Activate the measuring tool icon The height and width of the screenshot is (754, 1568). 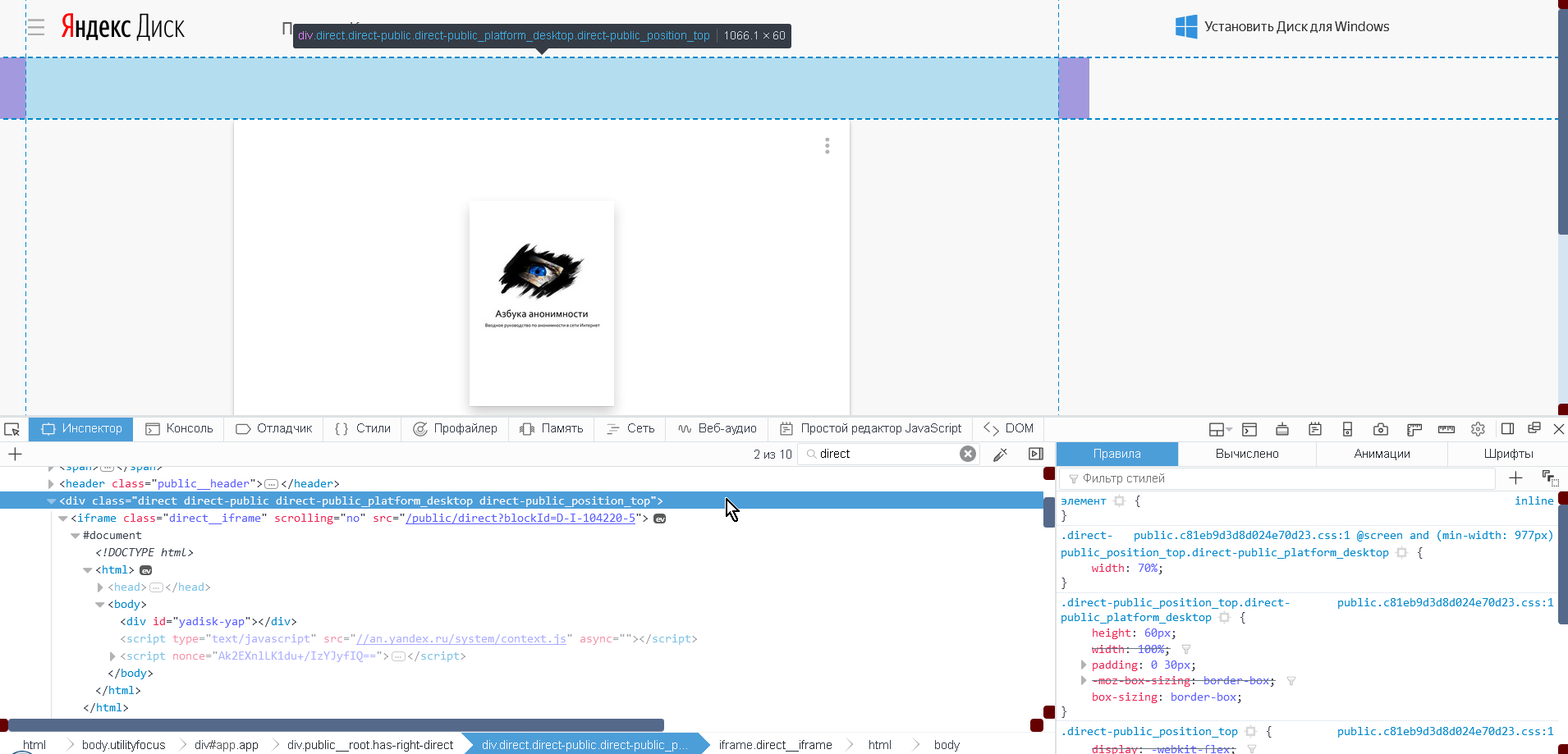1447,428
